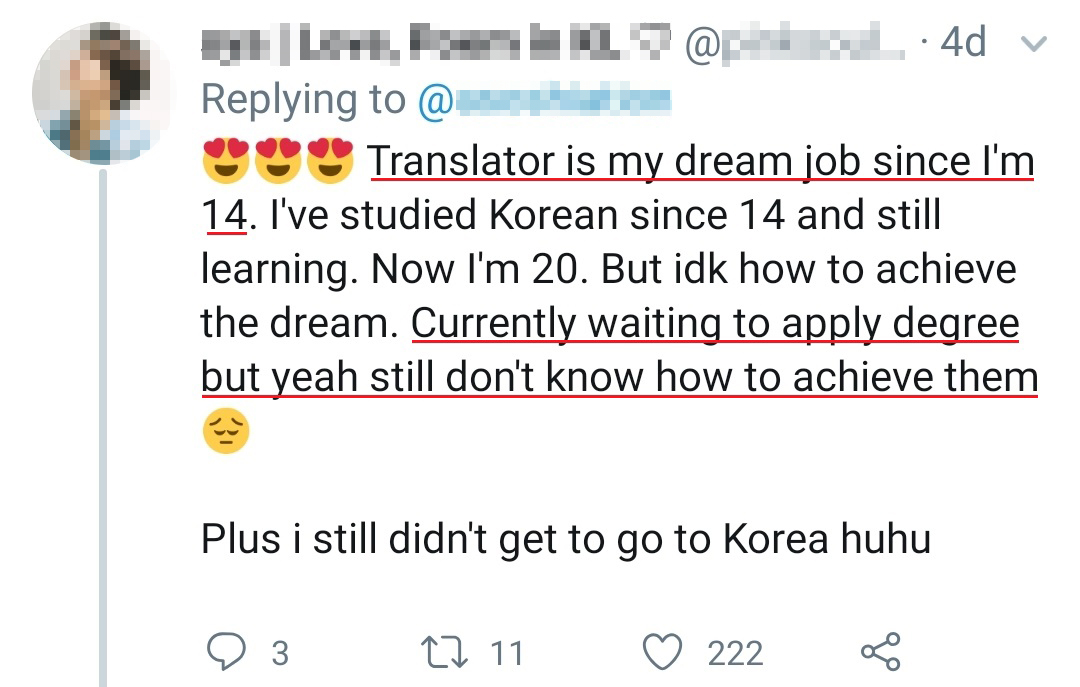Click the first heart-eyes emoji
This screenshot has width=1080, height=687.
225,160
